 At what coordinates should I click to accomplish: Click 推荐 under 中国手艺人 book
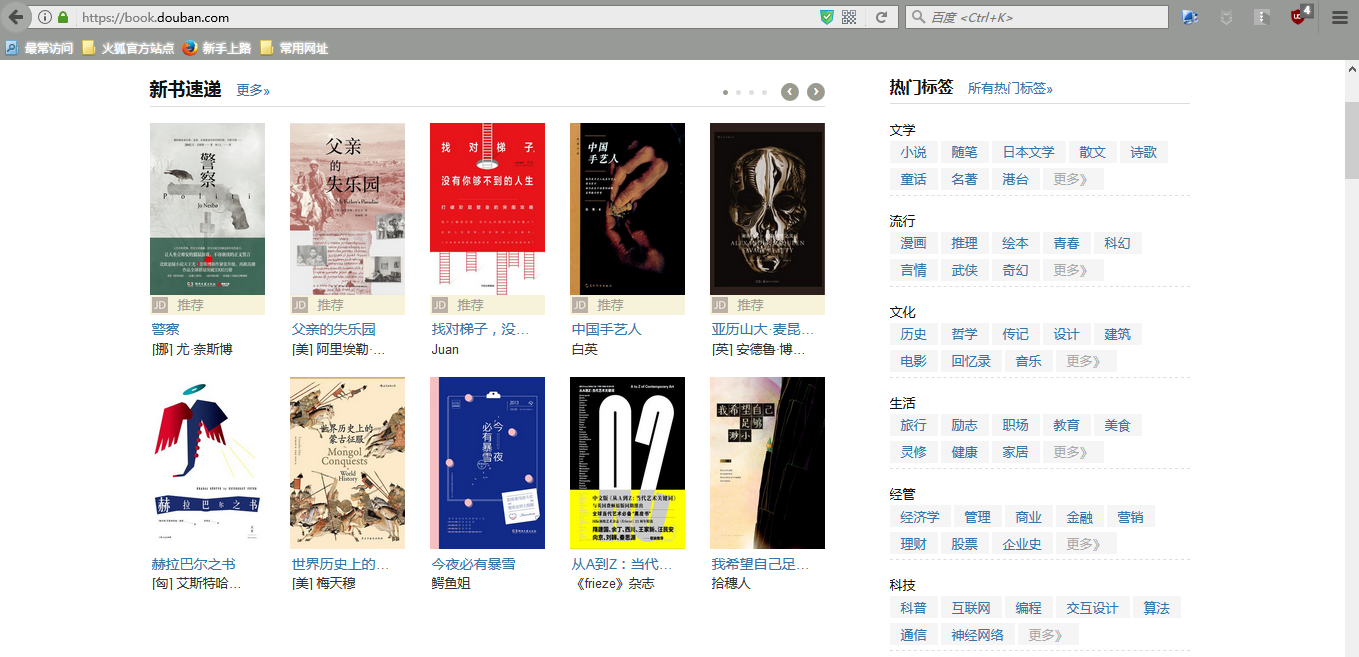[610, 305]
